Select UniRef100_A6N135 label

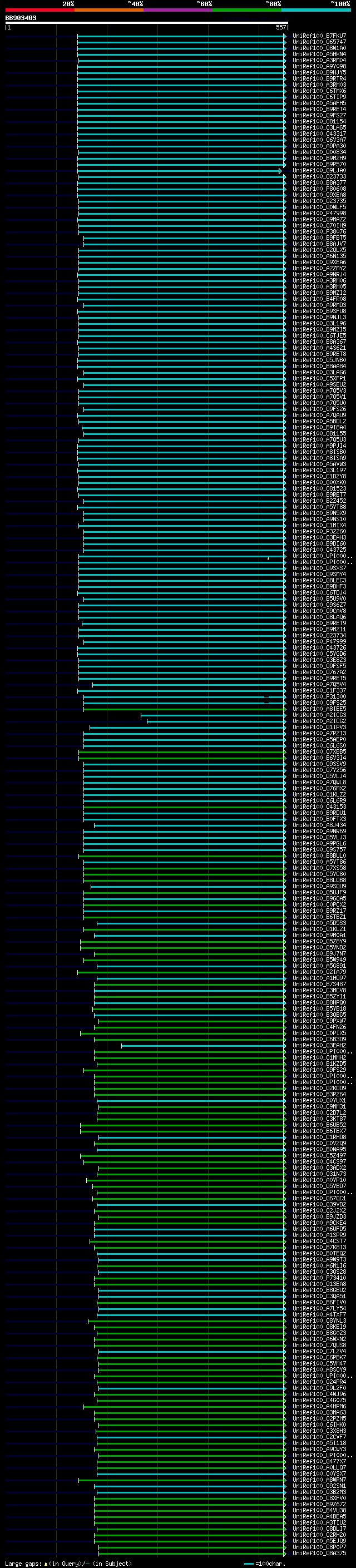coord(319,256)
